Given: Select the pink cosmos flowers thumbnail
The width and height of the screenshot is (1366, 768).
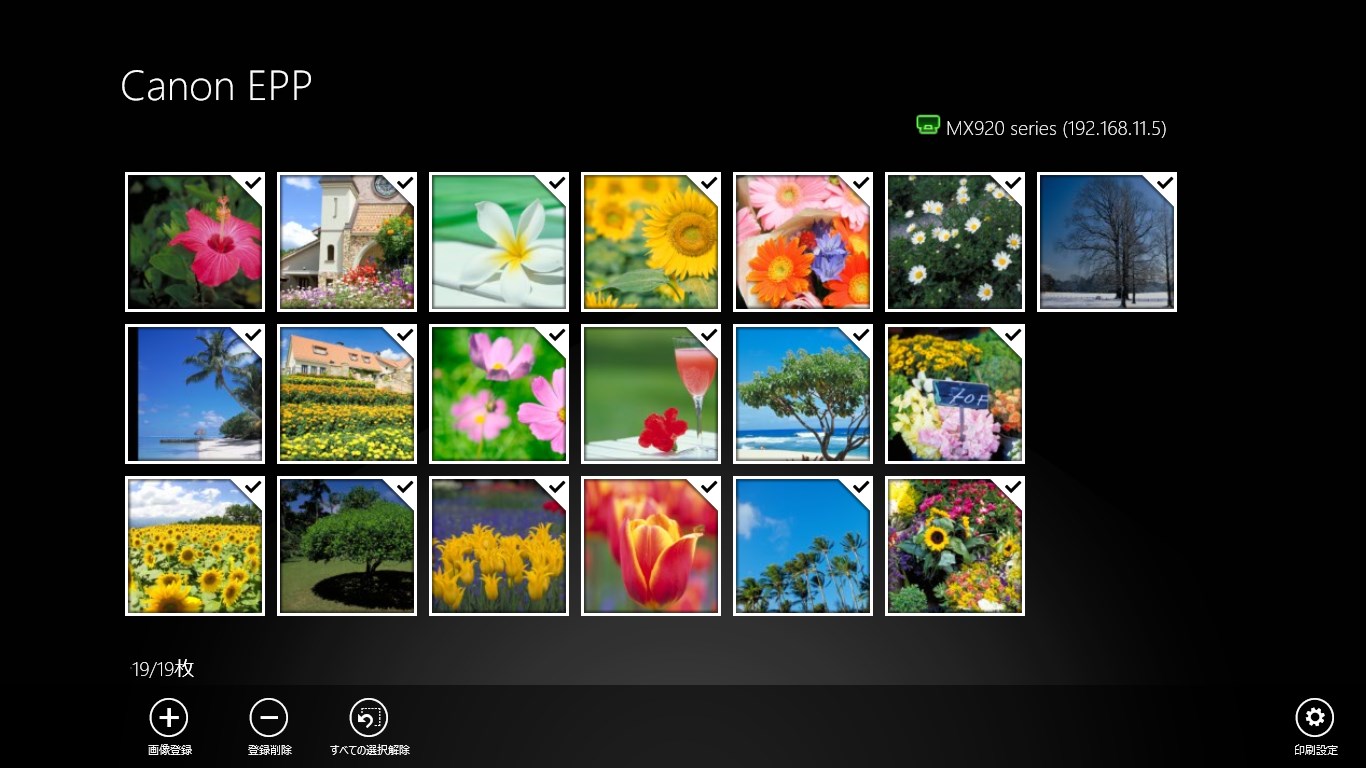Looking at the screenshot, I should point(499,394).
